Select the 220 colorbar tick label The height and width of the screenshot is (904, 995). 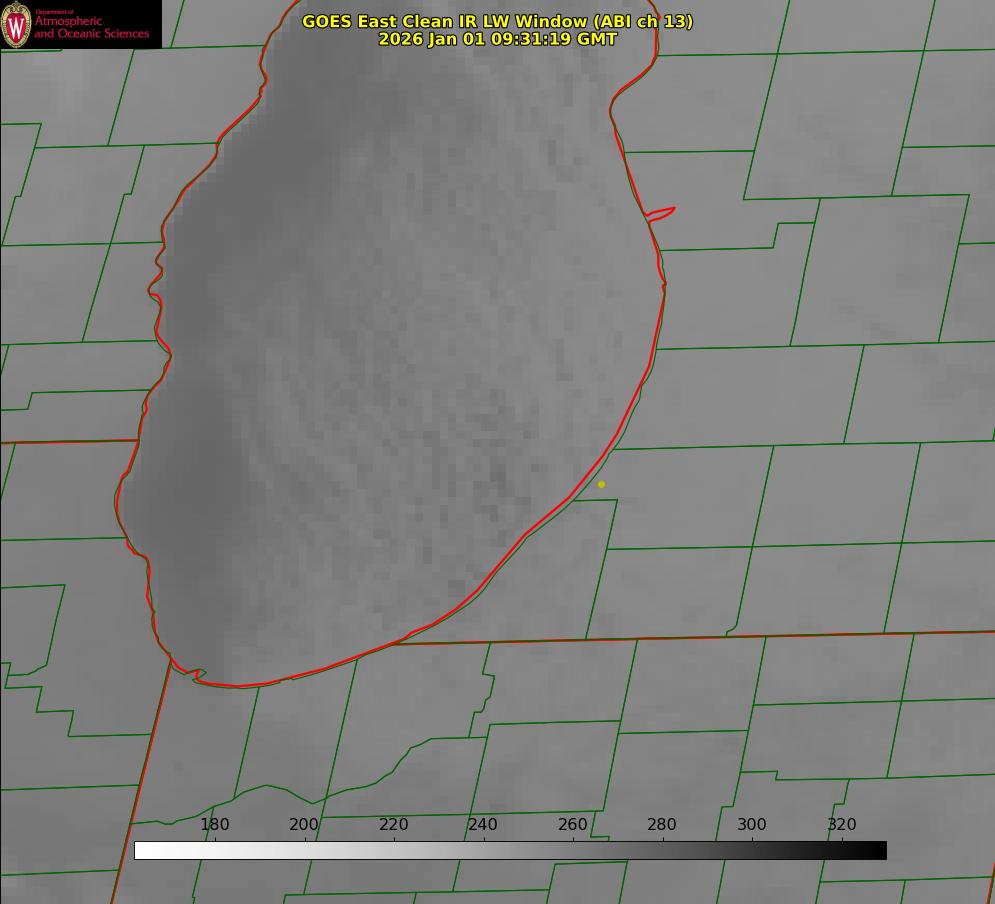point(394,825)
